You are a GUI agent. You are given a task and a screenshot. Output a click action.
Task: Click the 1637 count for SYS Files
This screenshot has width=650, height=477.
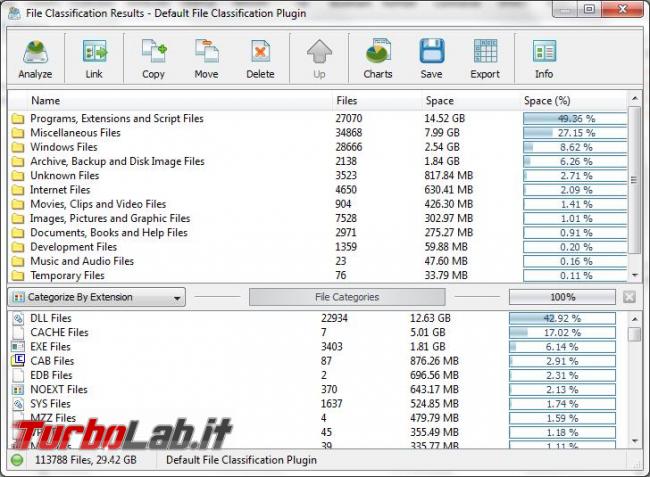(x=332, y=404)
